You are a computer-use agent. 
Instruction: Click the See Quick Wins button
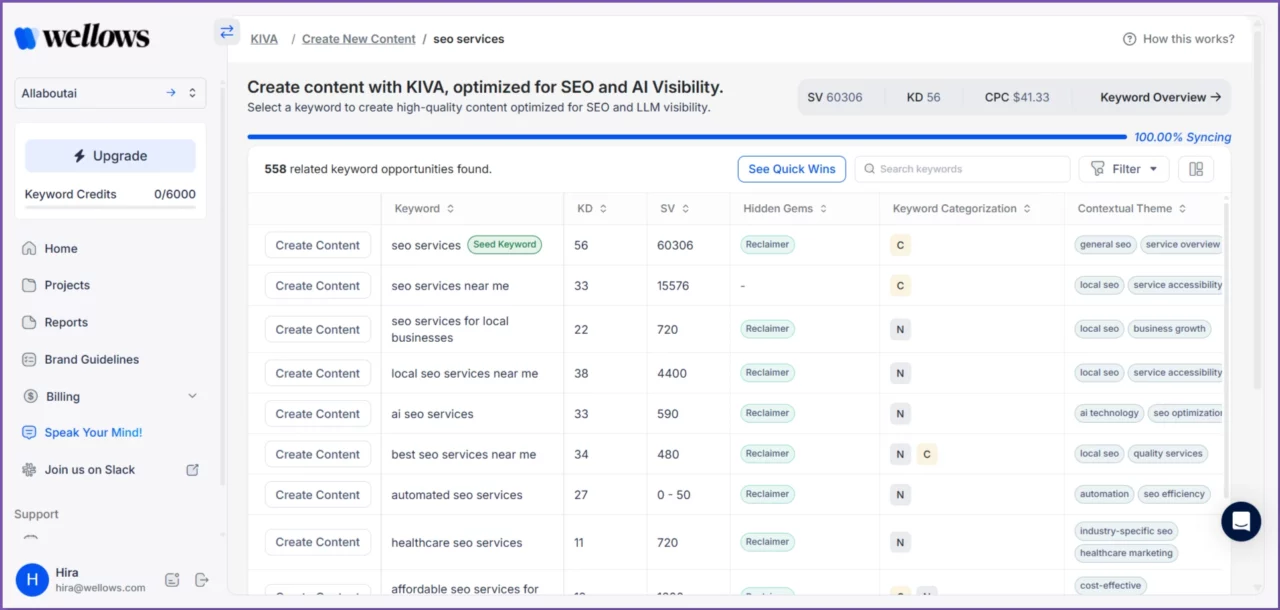pos(791,168)
